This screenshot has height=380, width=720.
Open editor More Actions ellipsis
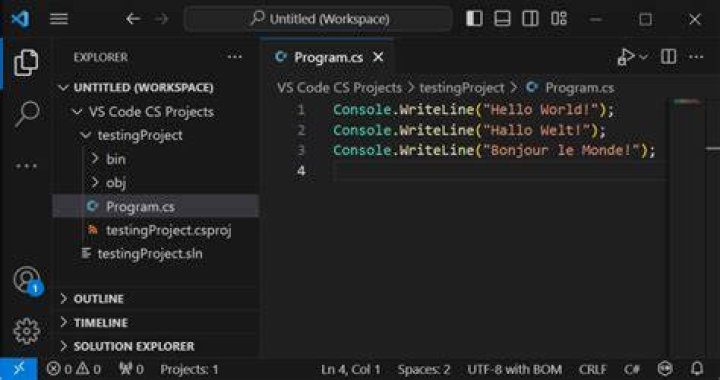[x=696, y=57]
